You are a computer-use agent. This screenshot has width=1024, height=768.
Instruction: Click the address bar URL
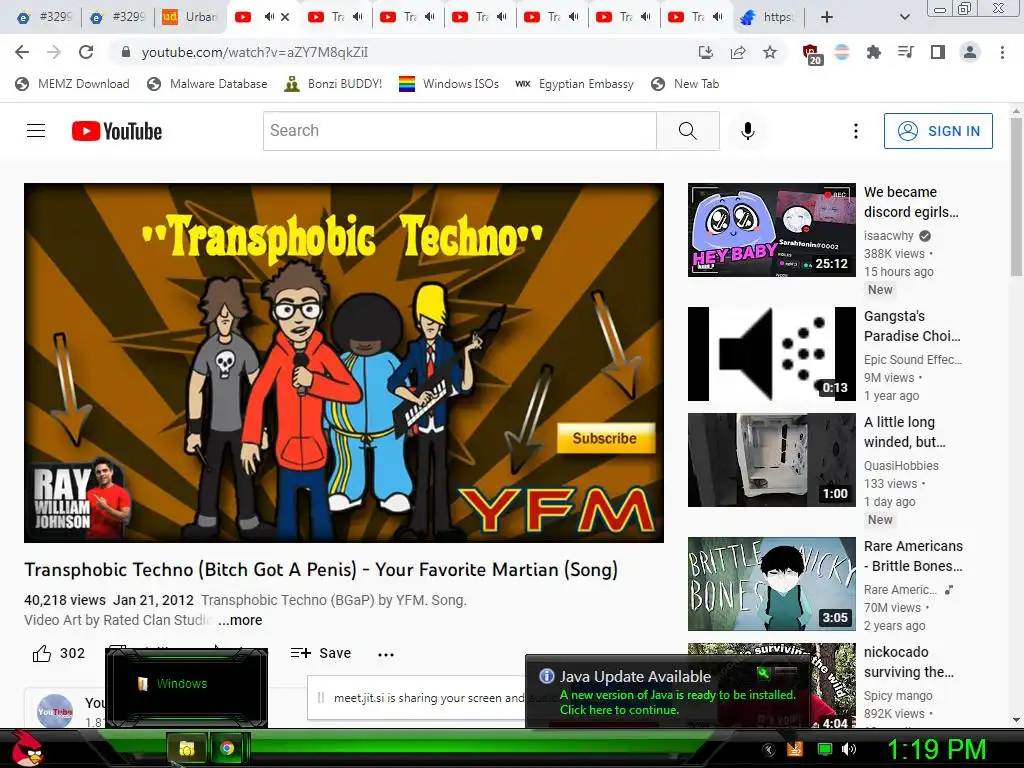click(255, 52)
